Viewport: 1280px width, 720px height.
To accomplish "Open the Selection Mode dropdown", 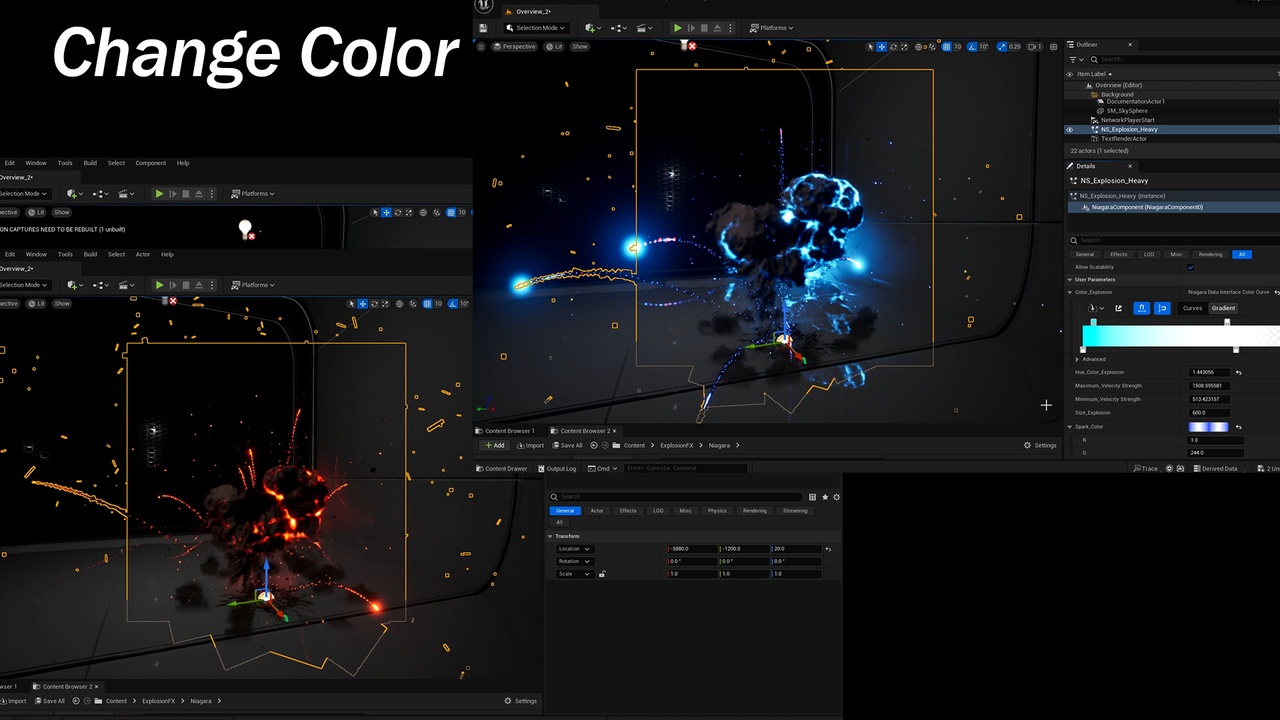I will (x=536, y=28).
